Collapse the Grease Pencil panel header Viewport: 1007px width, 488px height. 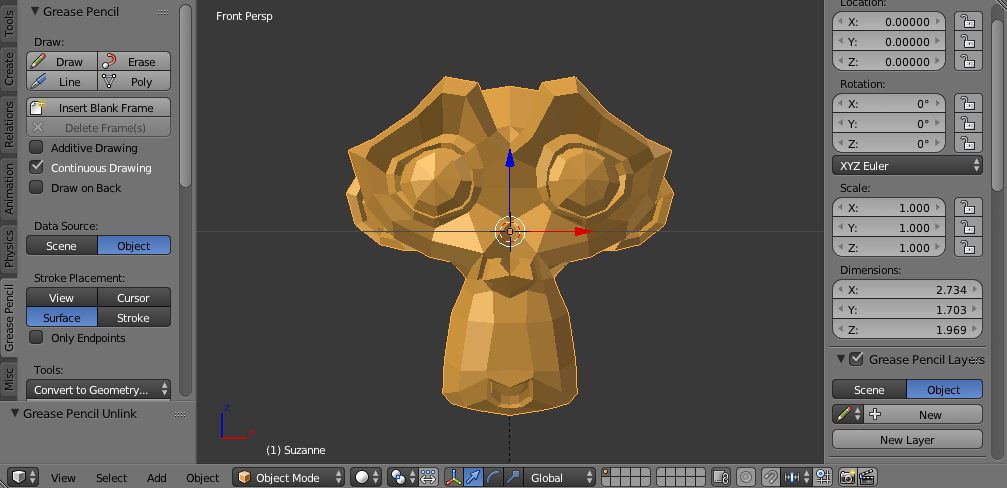pos(35,12)
